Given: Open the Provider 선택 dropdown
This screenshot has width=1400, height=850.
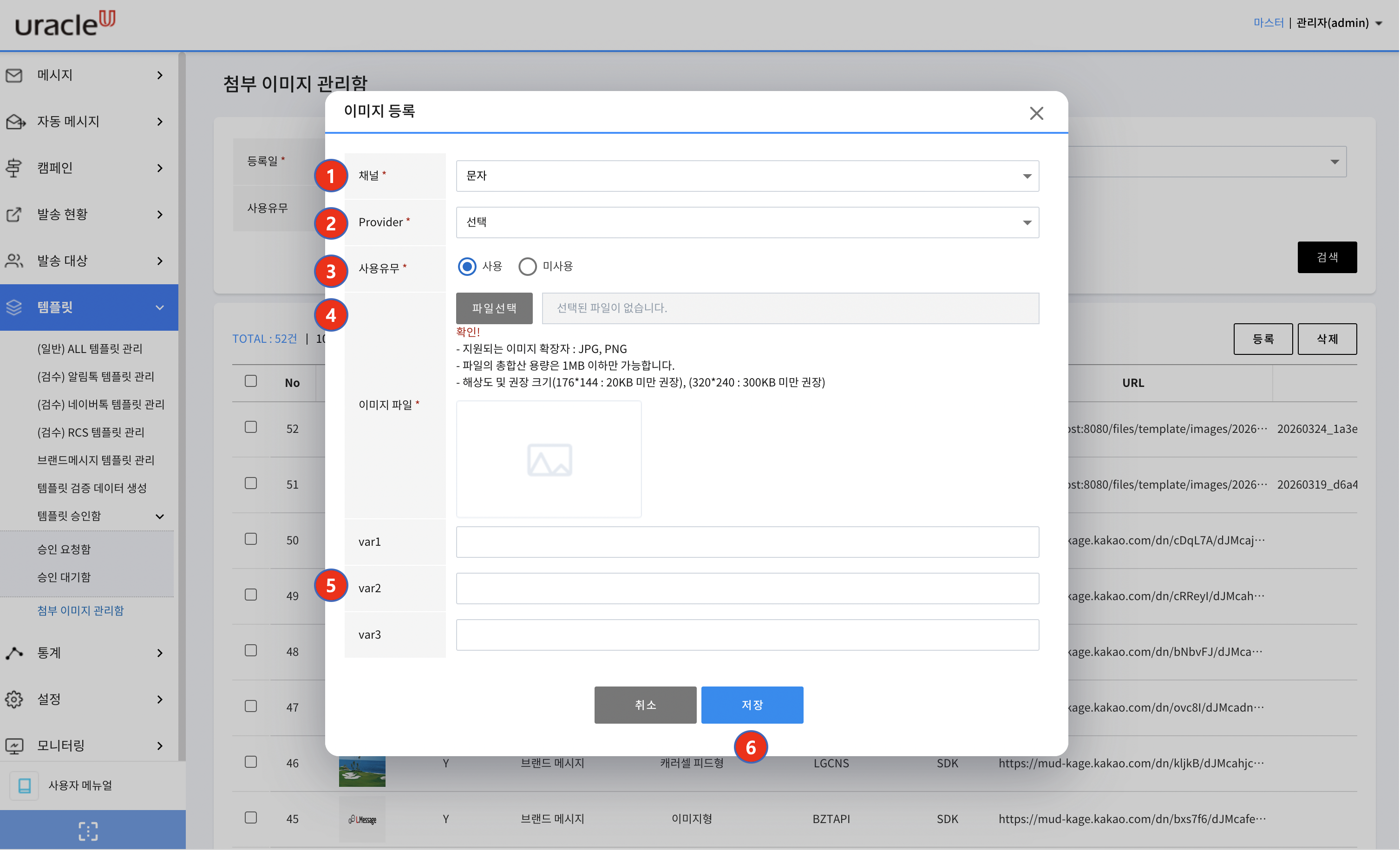Looking at the screenshot, I should (747, 223).
